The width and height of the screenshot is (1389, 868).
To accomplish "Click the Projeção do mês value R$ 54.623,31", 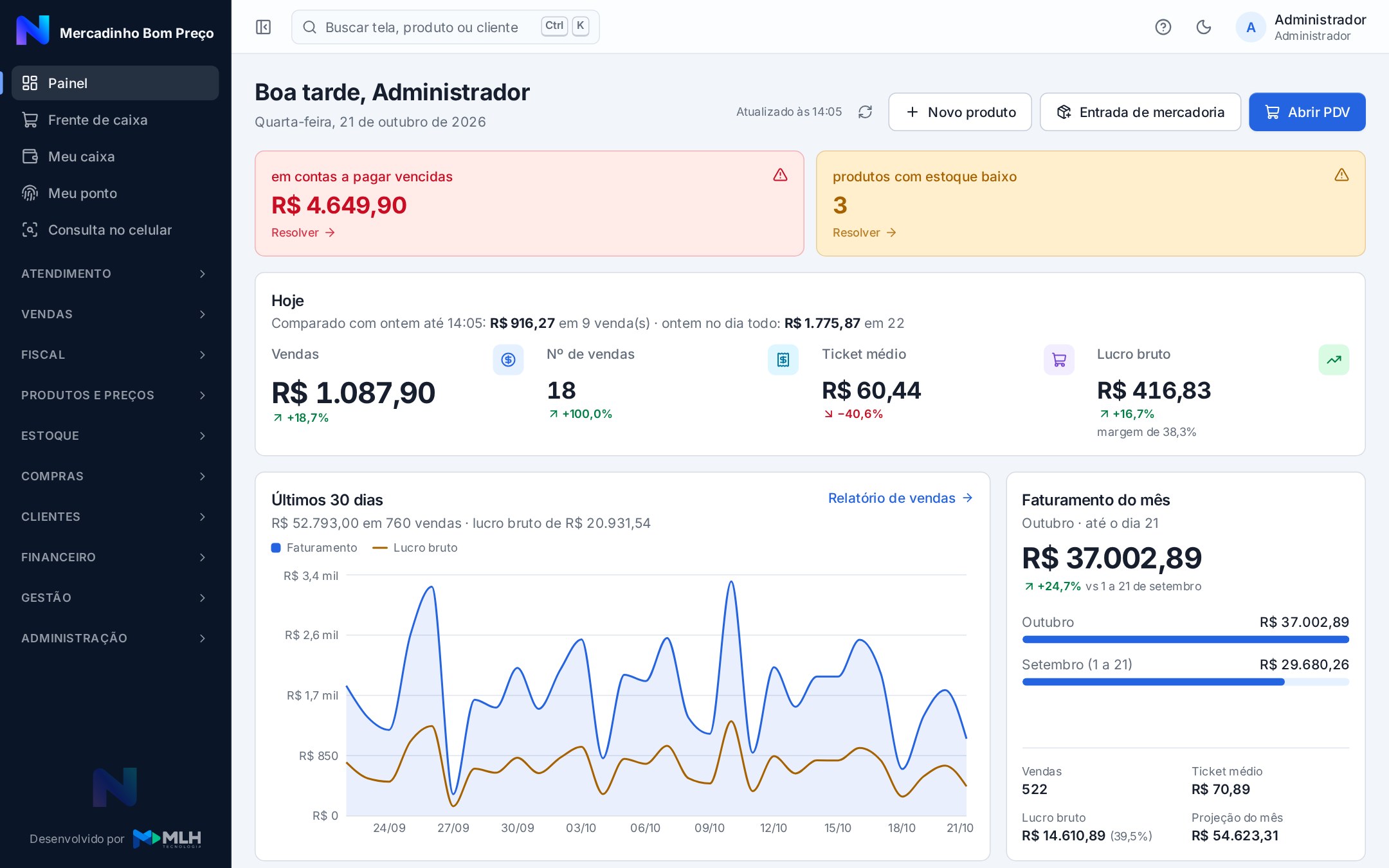I will pos(1235,836).
